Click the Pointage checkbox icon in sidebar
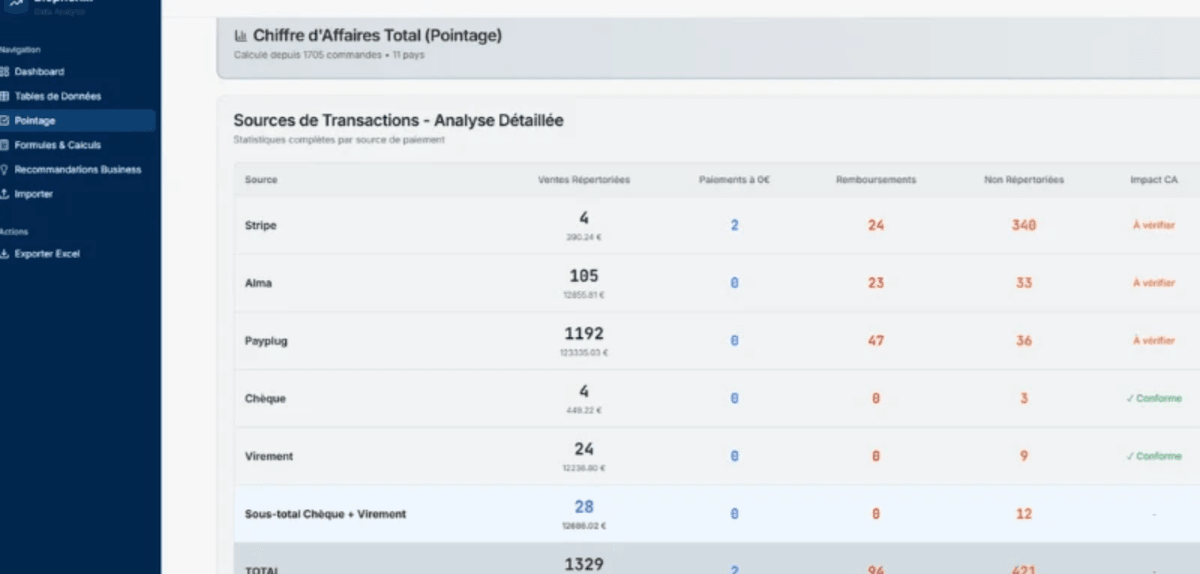This screenshot has height=574, width=1200. point(5,121)
